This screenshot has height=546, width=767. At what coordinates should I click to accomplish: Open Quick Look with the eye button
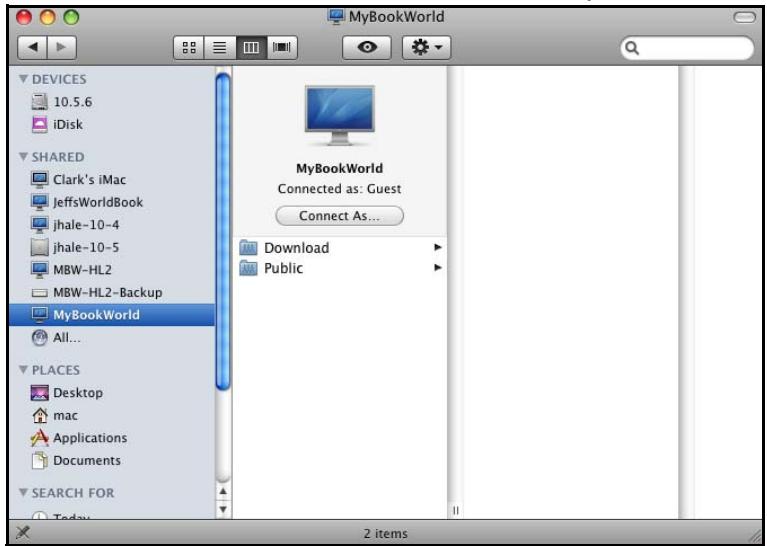point(367,47)
